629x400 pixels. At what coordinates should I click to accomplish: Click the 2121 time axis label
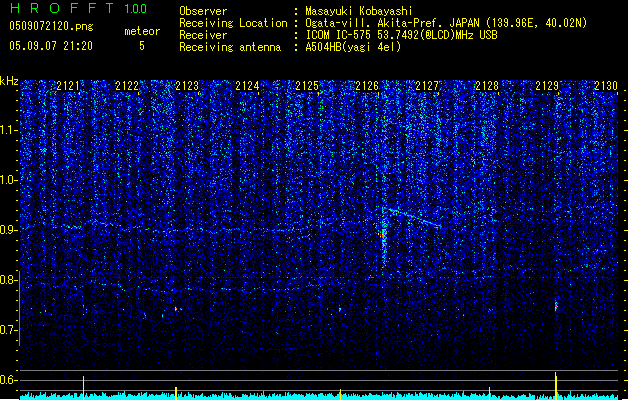tap(68, 86)
